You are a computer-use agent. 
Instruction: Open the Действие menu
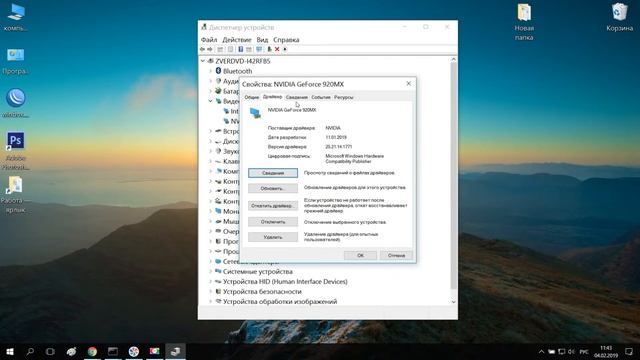point(237,40)
